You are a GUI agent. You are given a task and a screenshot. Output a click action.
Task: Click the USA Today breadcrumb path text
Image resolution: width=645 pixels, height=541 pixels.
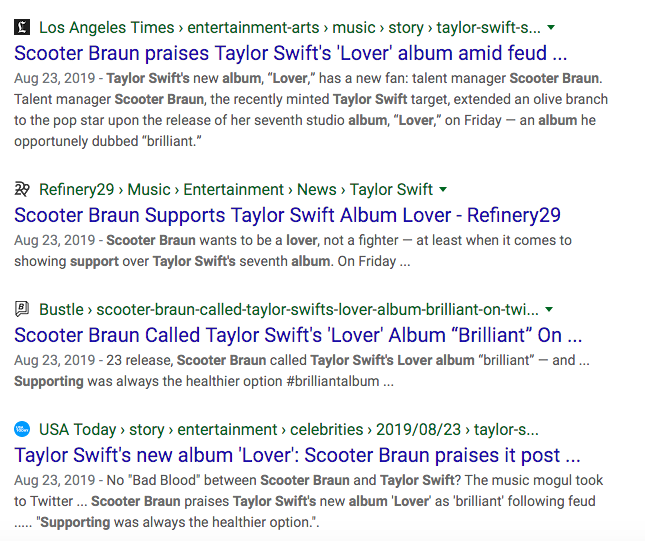288,430
